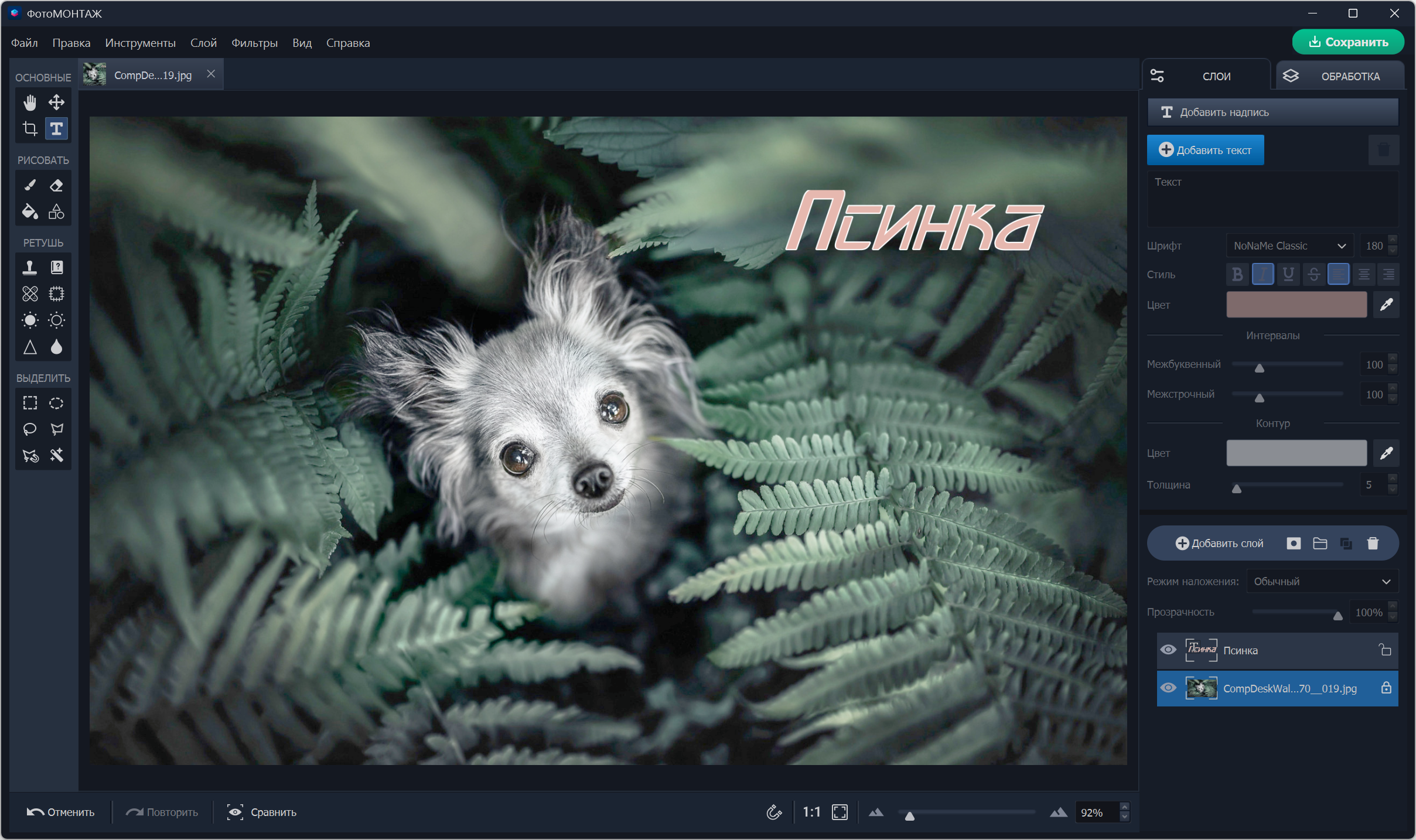Select the Hand pan tool
Viewport: 1416px width, 840px height.
click(30, 103)
